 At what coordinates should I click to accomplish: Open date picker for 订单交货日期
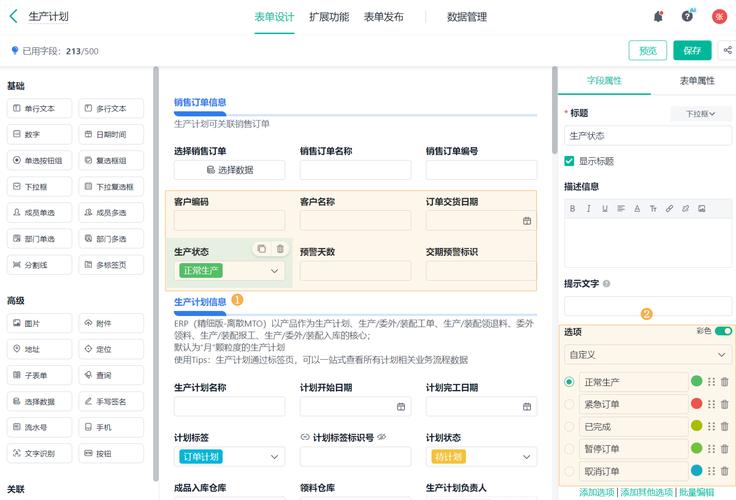527,221
